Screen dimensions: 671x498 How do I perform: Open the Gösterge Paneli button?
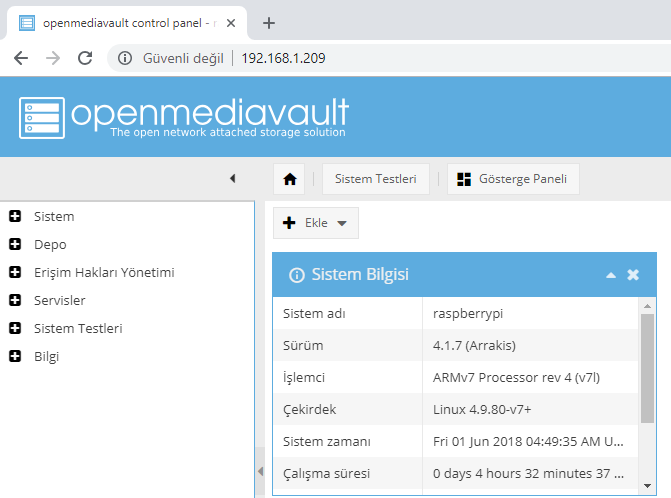(514, 179)
